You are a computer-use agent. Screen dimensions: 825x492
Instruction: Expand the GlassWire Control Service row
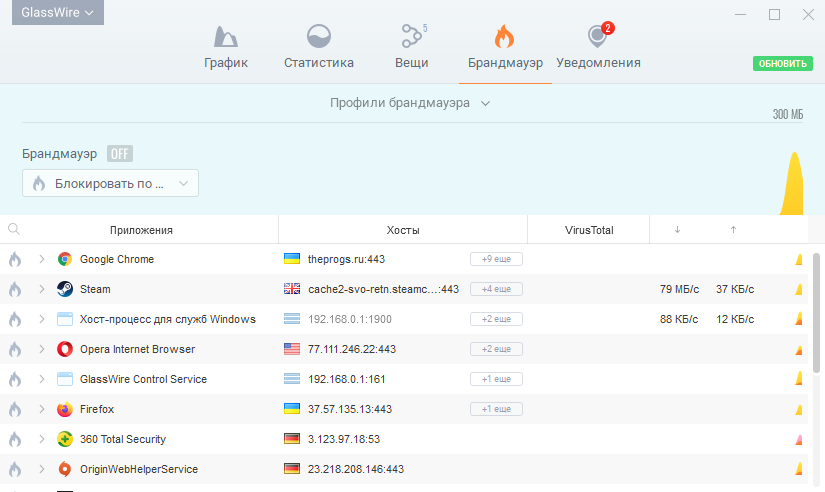click(42, 379)
